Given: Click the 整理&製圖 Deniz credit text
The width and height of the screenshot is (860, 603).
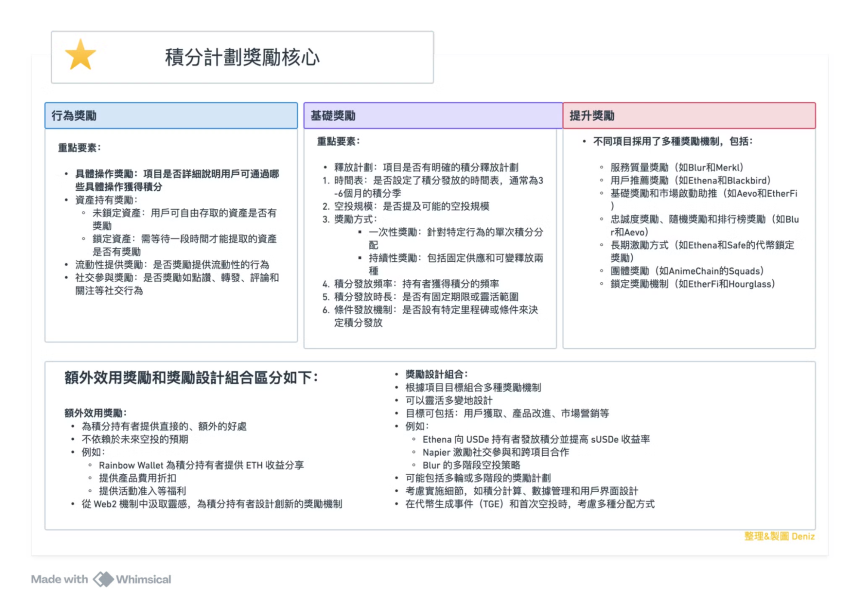Looking at the screenshot, I should click(779, 536).
